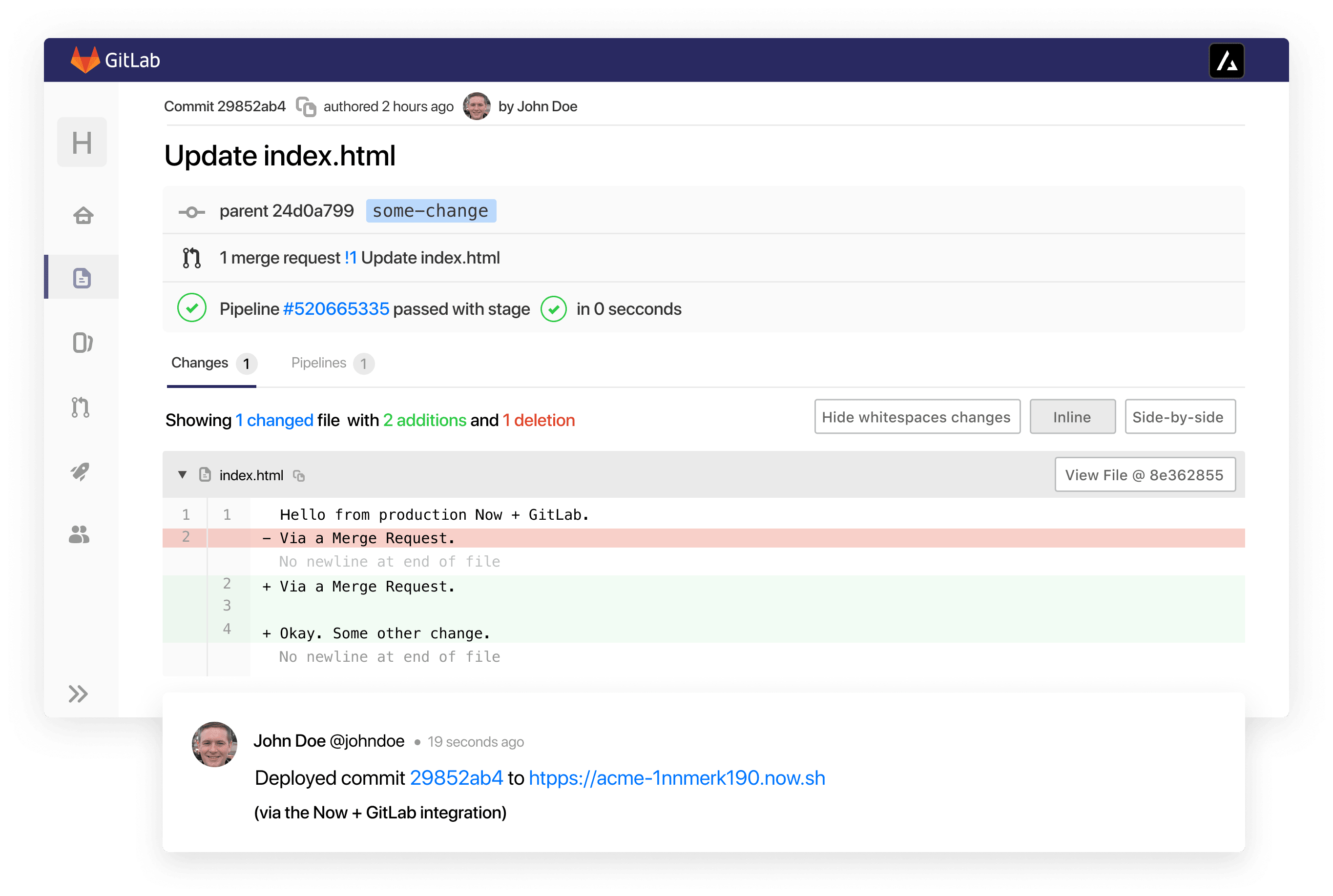Open the issues board sidebar icon
1333x896 pixels.
[x=83, y=343]
